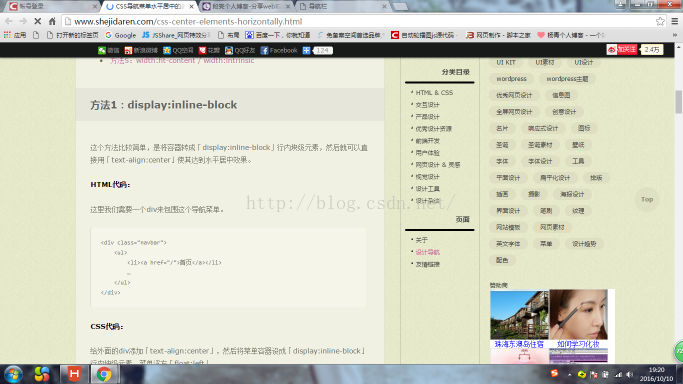
Task: Open more share options plus icon
Action: click(306, 51)
